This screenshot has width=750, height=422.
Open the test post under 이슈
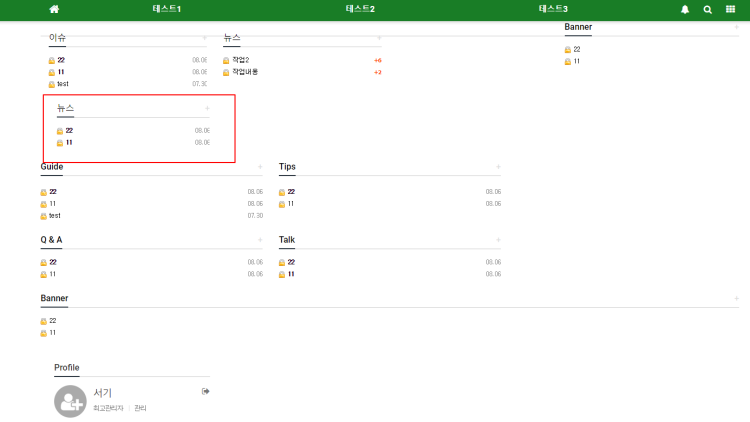(62, 84)
